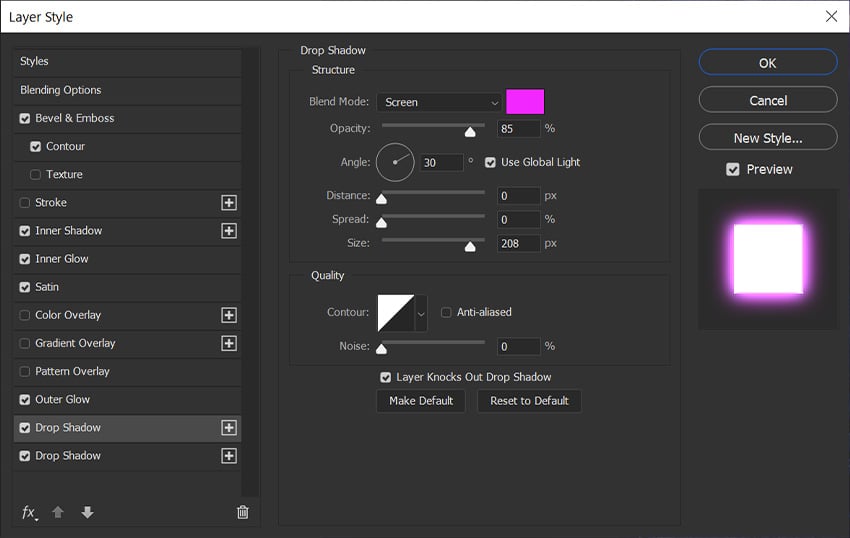Add another Gradient Overlay with plus icon
The image size is (850, 538).
pyautogui.click(x=229, y=343)
